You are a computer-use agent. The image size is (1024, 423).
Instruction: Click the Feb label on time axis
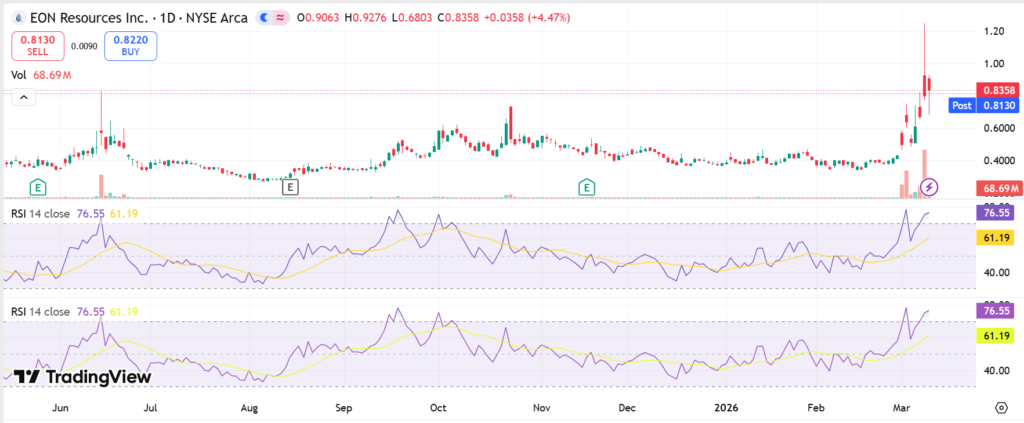click(815, 408)
